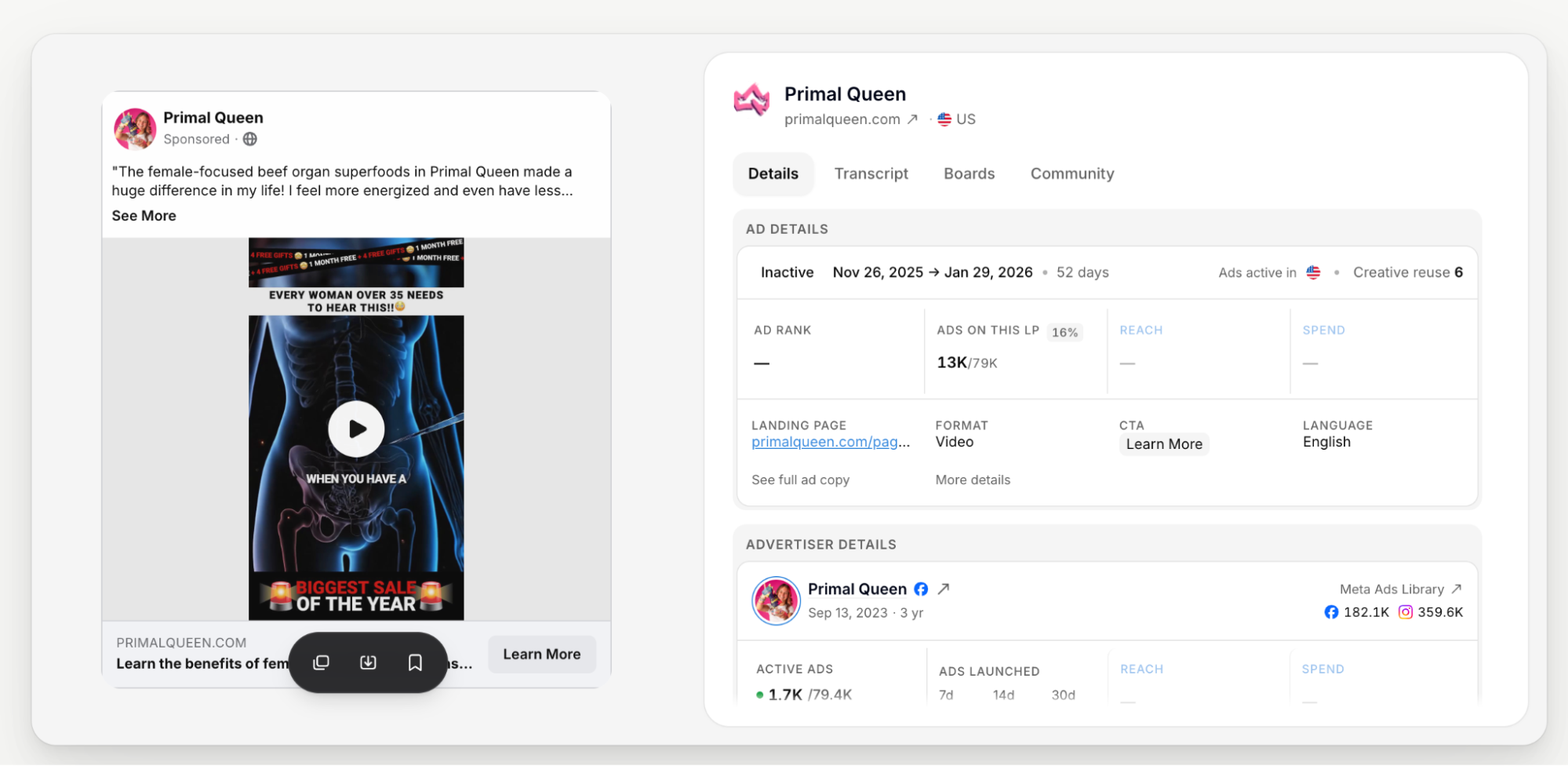Click the 52 days duration text
The height and width of the screenshot is (766, 1568).
1082,272
